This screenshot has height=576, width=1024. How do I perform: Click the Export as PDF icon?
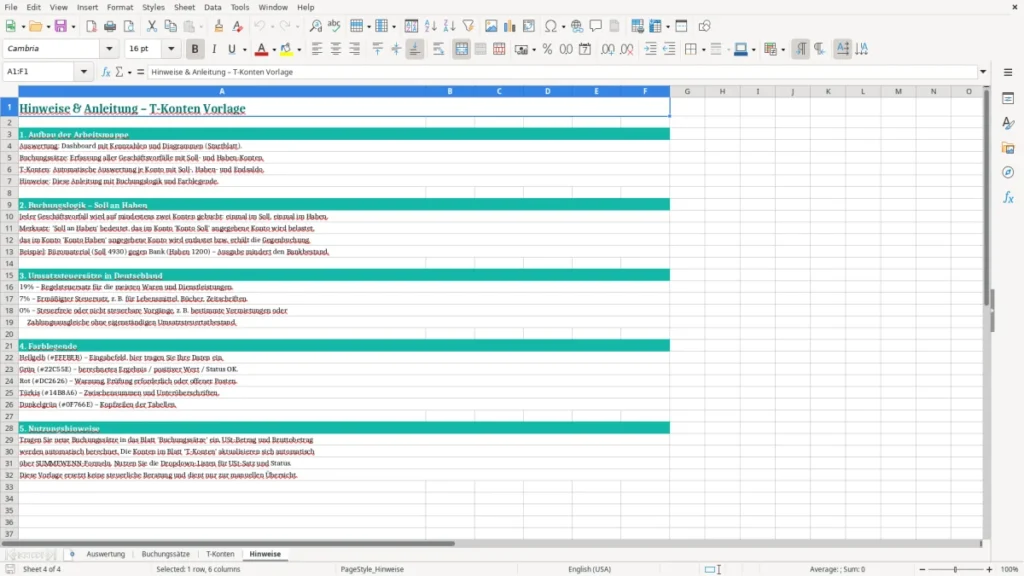91,26
